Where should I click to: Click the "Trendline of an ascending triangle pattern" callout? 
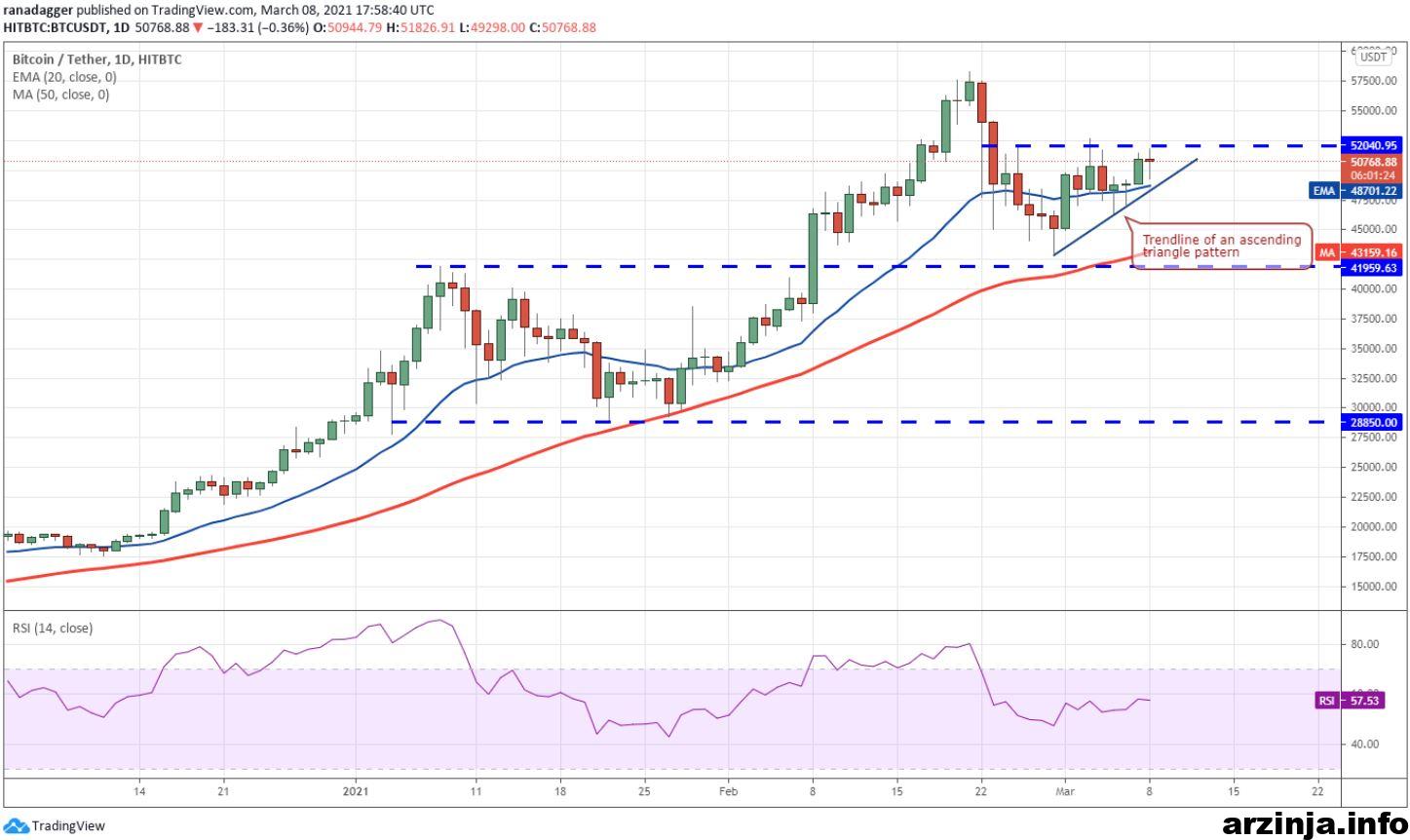[x=1221, y=246]
